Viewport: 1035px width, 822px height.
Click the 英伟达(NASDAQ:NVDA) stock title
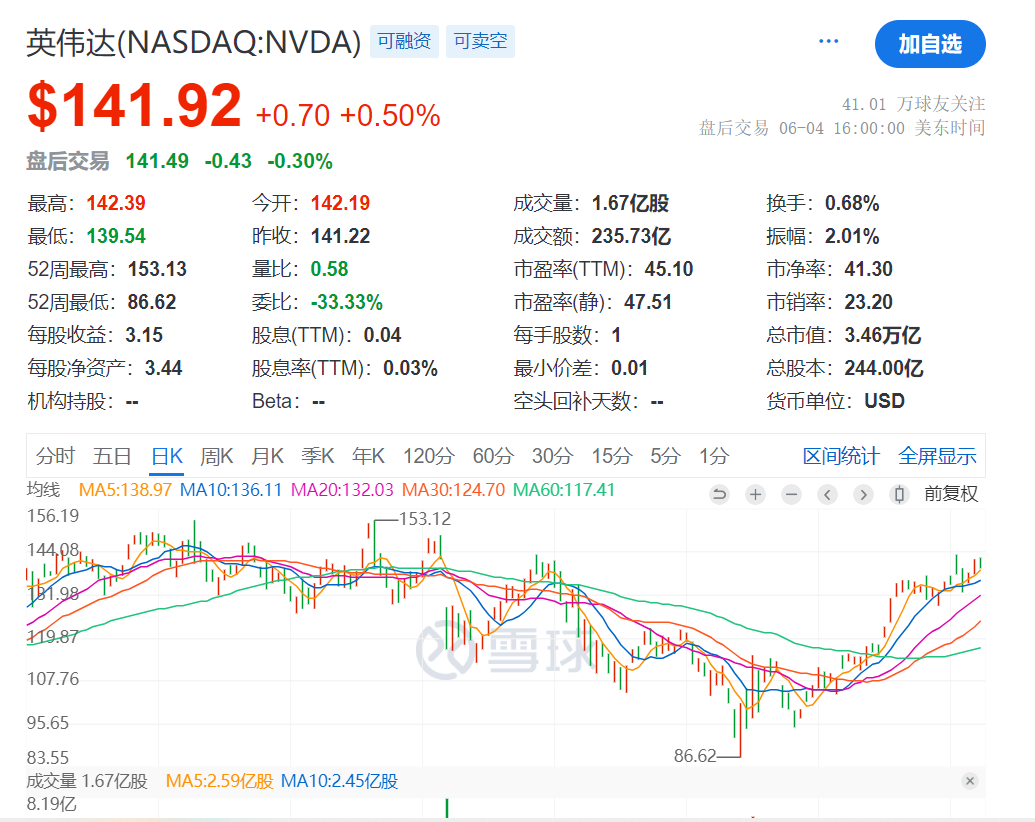click(193, 42)
